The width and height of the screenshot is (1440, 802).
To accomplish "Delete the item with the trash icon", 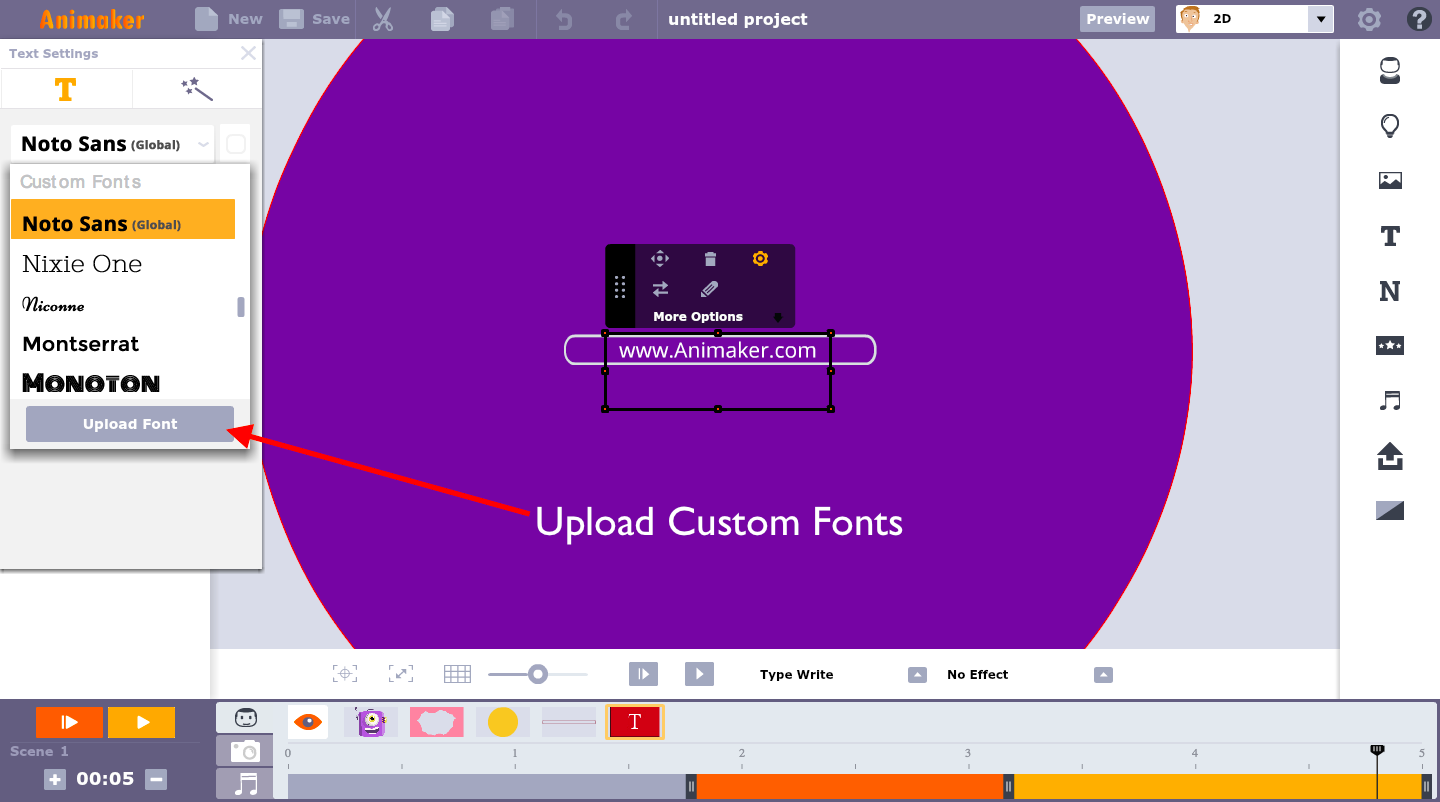I will pos(710,259).
